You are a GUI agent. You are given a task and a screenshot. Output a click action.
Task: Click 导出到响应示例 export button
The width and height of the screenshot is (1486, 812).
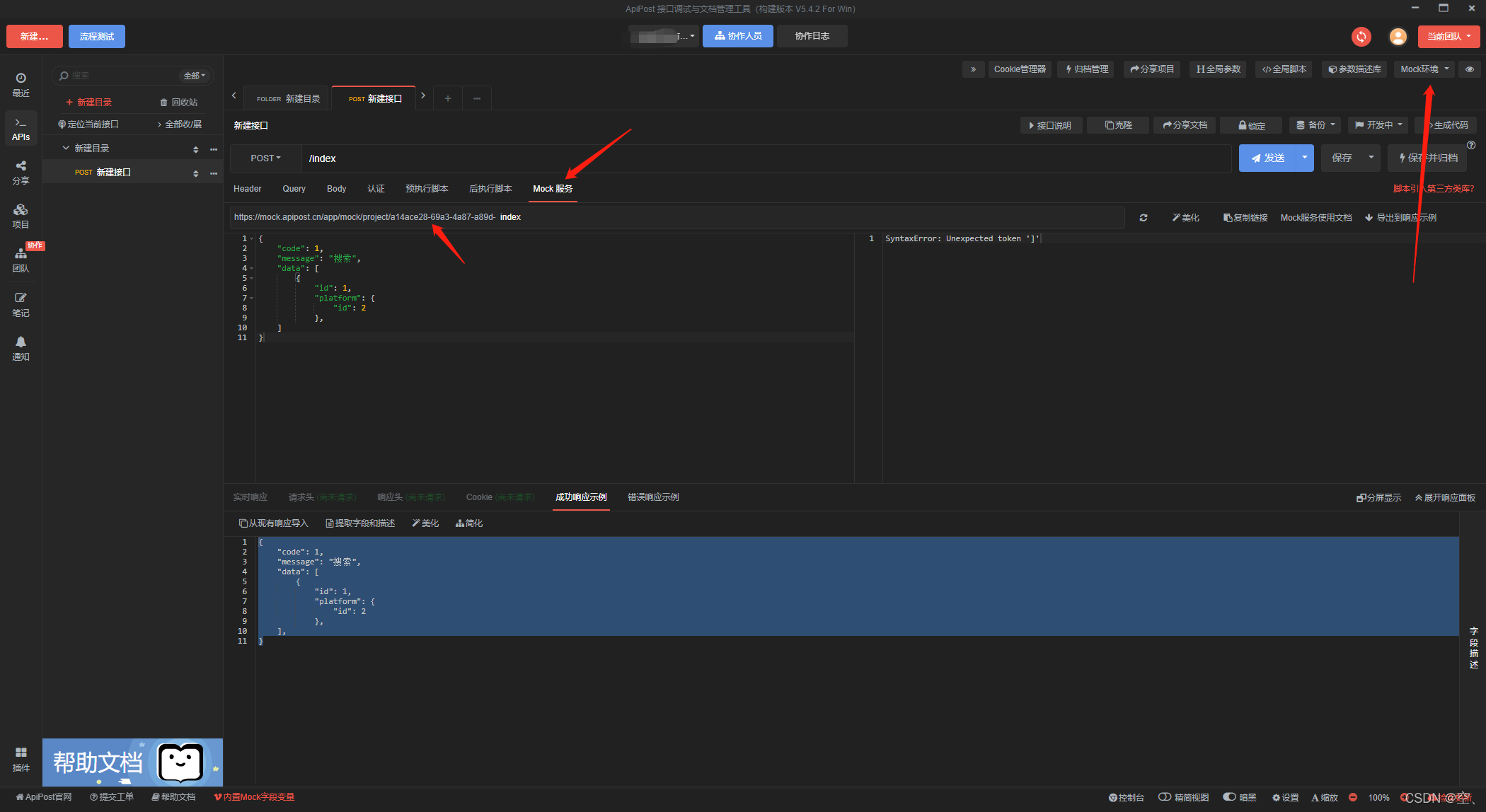tap(1400, 218)
